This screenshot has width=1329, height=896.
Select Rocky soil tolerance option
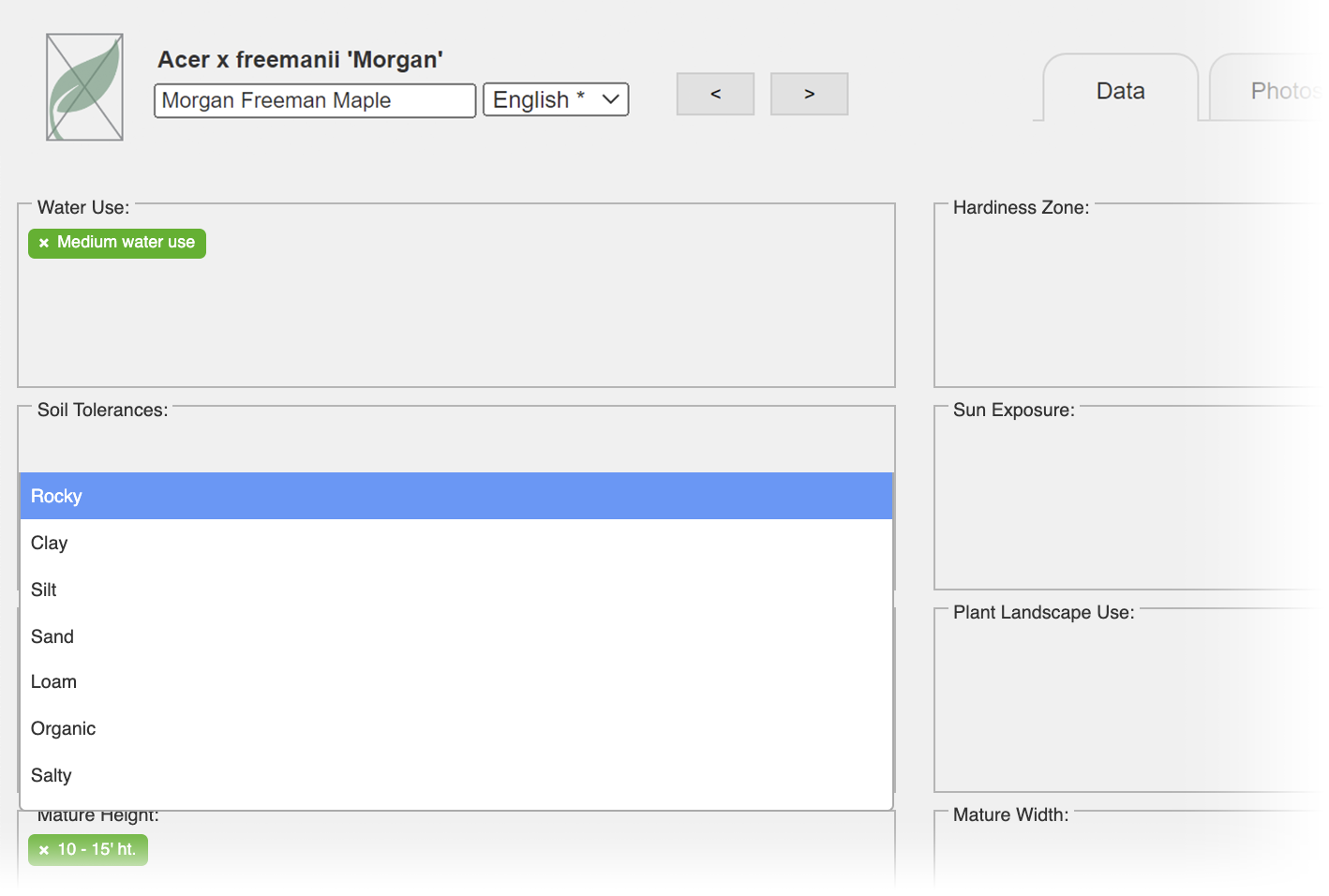456,496
